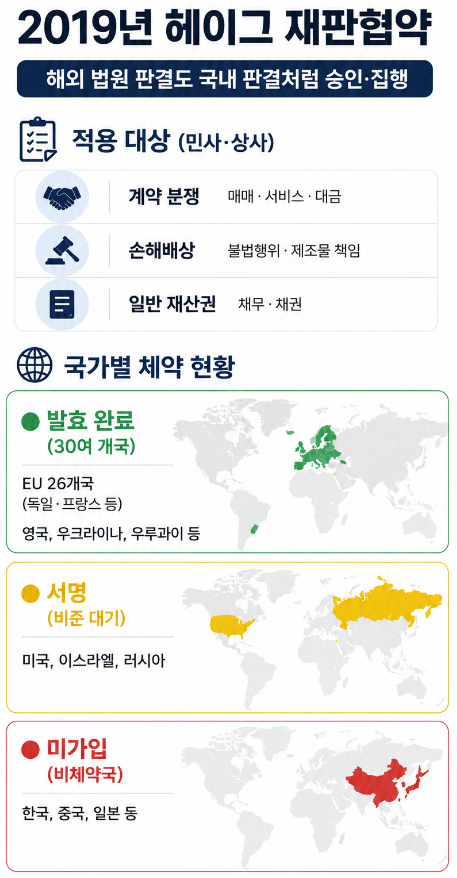Click the text (독일·프랑스 등)

click(72, 503)
